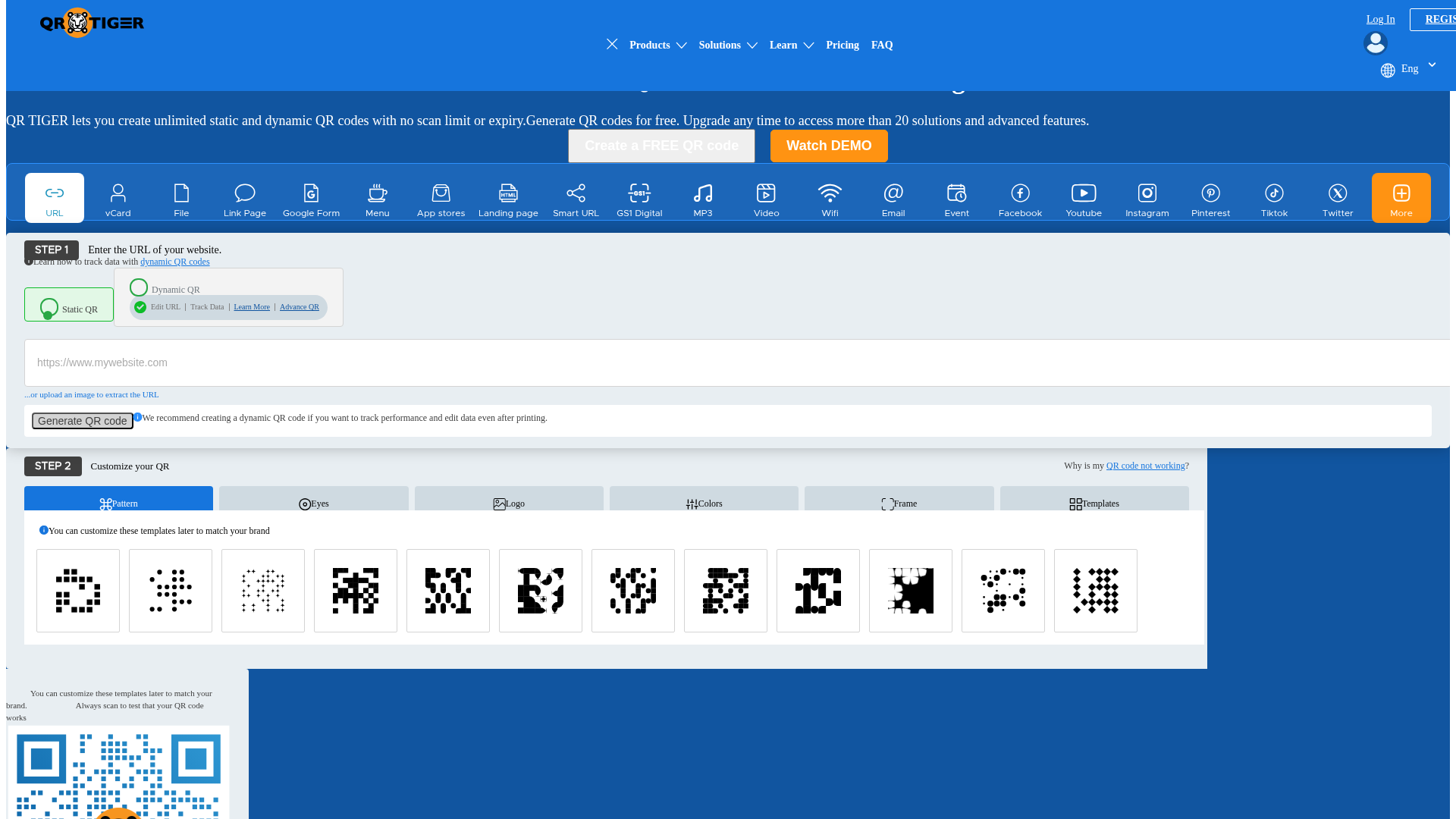Expand the Products dropdown menu
Viewport: 1456px width, 819px height.
tap(658, 45)
